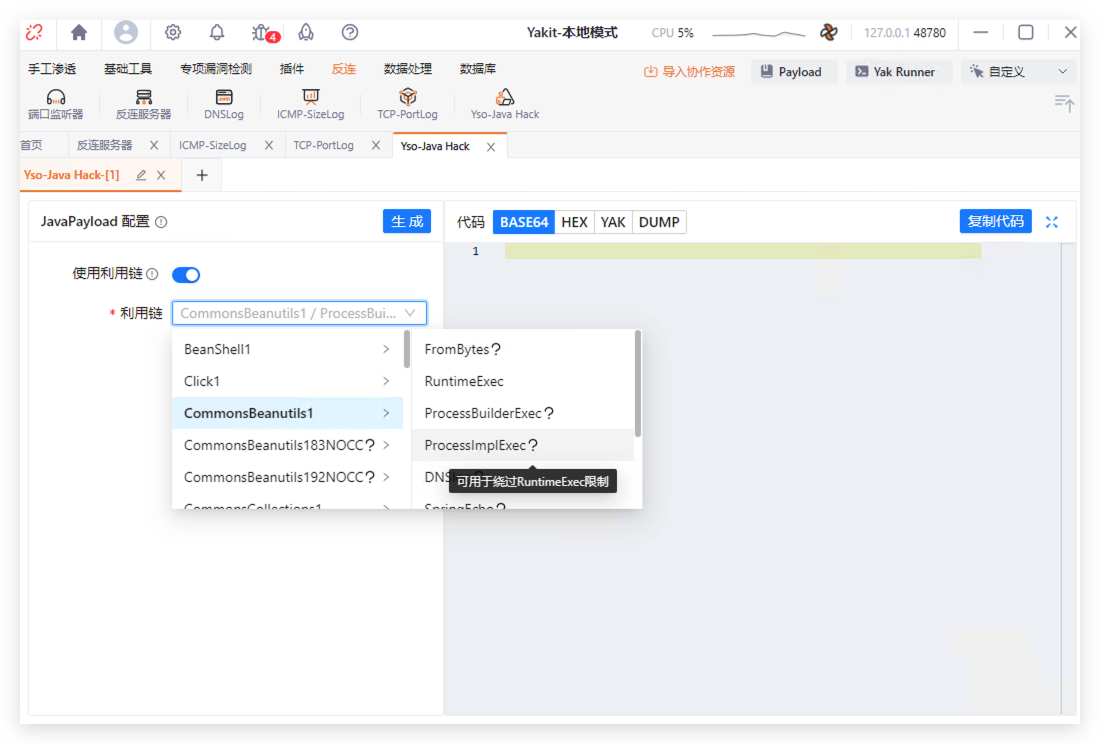This screenshot has width=1100, height=744.
Task: Open the Yso-Java Hack tool icon
Action: [504, 104]
